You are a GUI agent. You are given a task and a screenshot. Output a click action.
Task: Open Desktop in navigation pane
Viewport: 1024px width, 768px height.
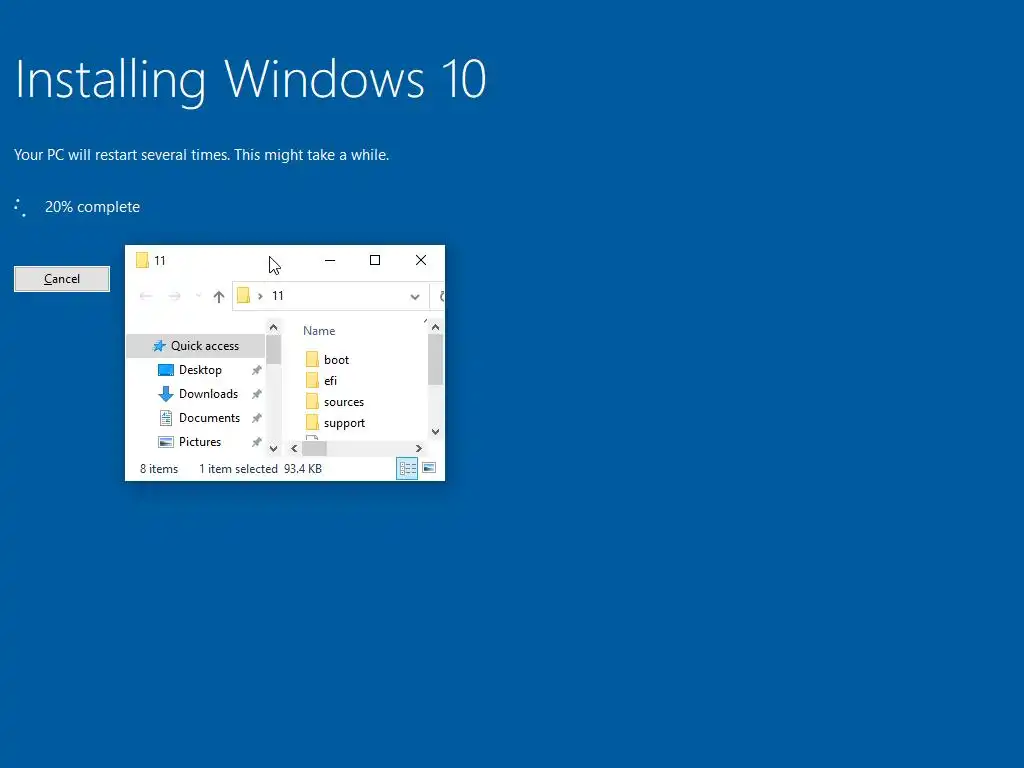(x=200, y=370)
